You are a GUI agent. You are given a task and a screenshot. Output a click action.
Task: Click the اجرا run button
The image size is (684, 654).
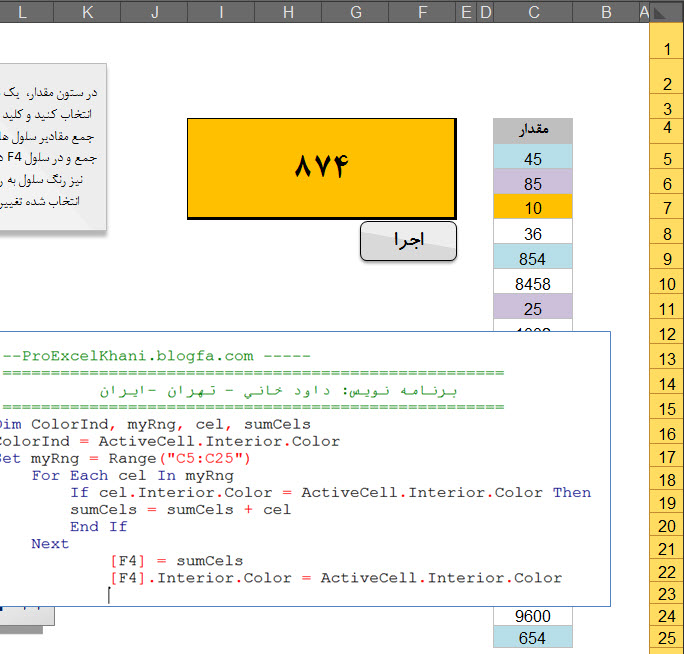pos(408,241)
